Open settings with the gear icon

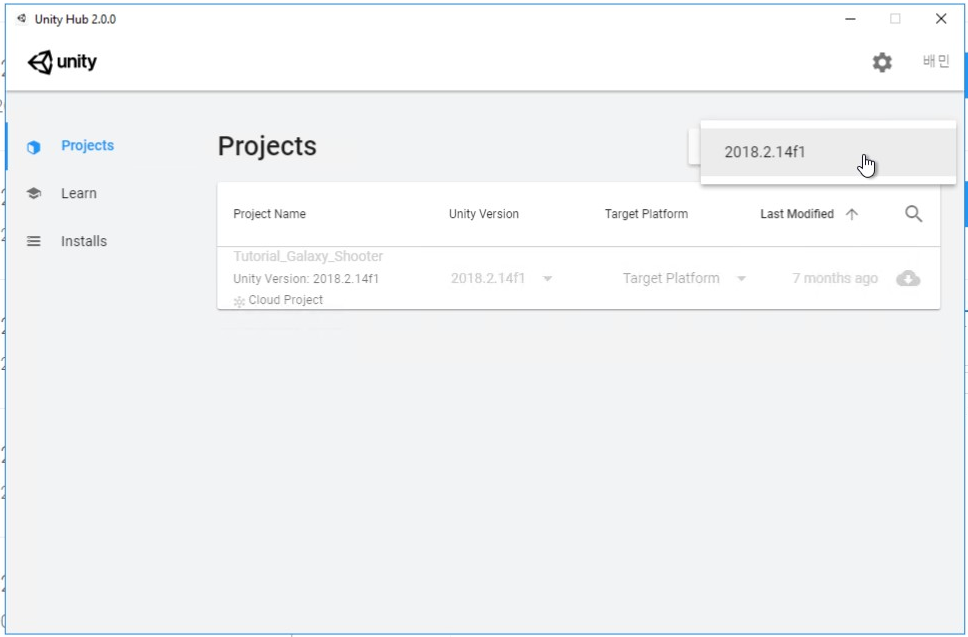882,62
